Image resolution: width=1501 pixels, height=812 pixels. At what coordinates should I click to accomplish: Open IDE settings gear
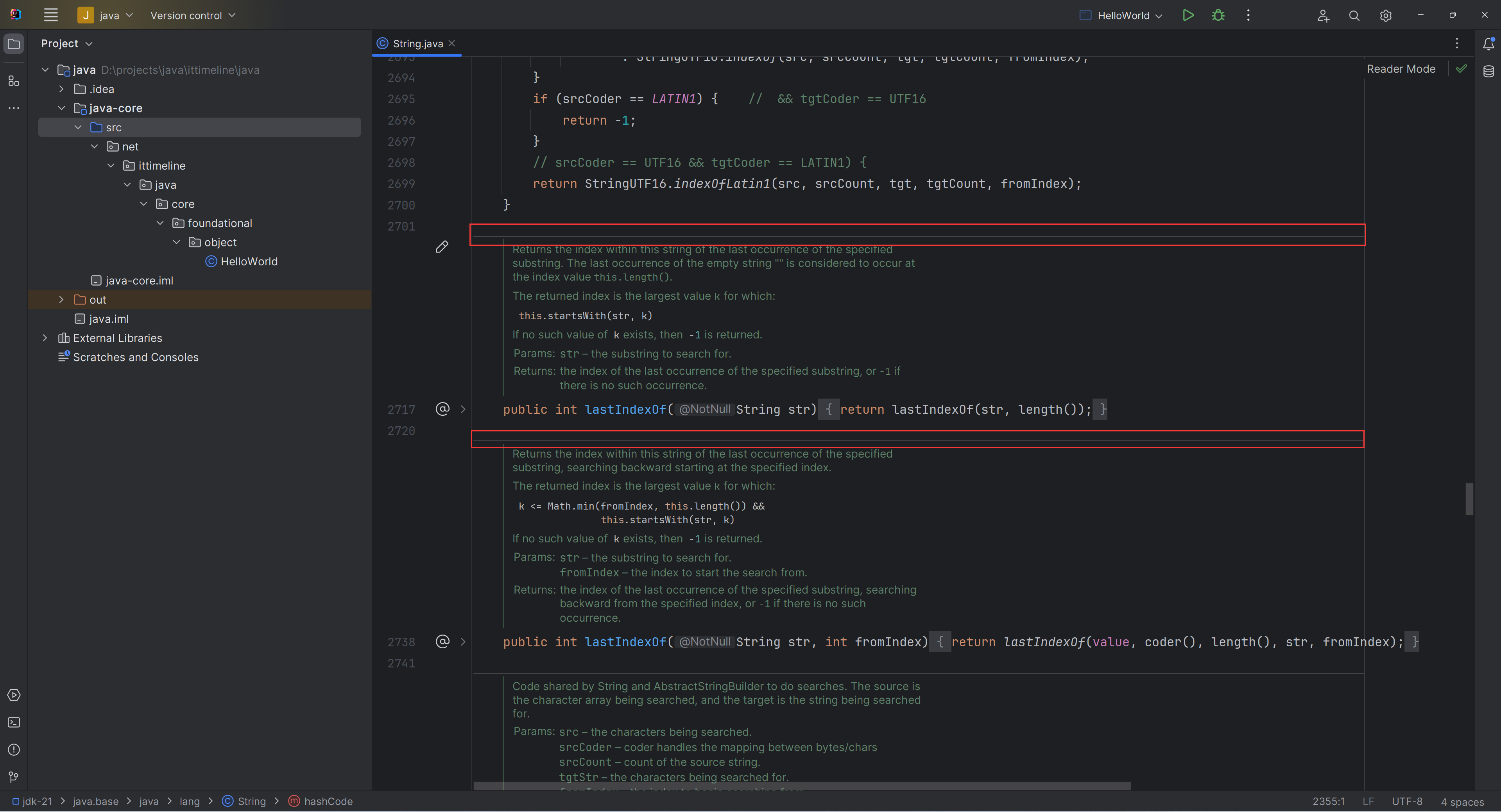click(1386, 16)
